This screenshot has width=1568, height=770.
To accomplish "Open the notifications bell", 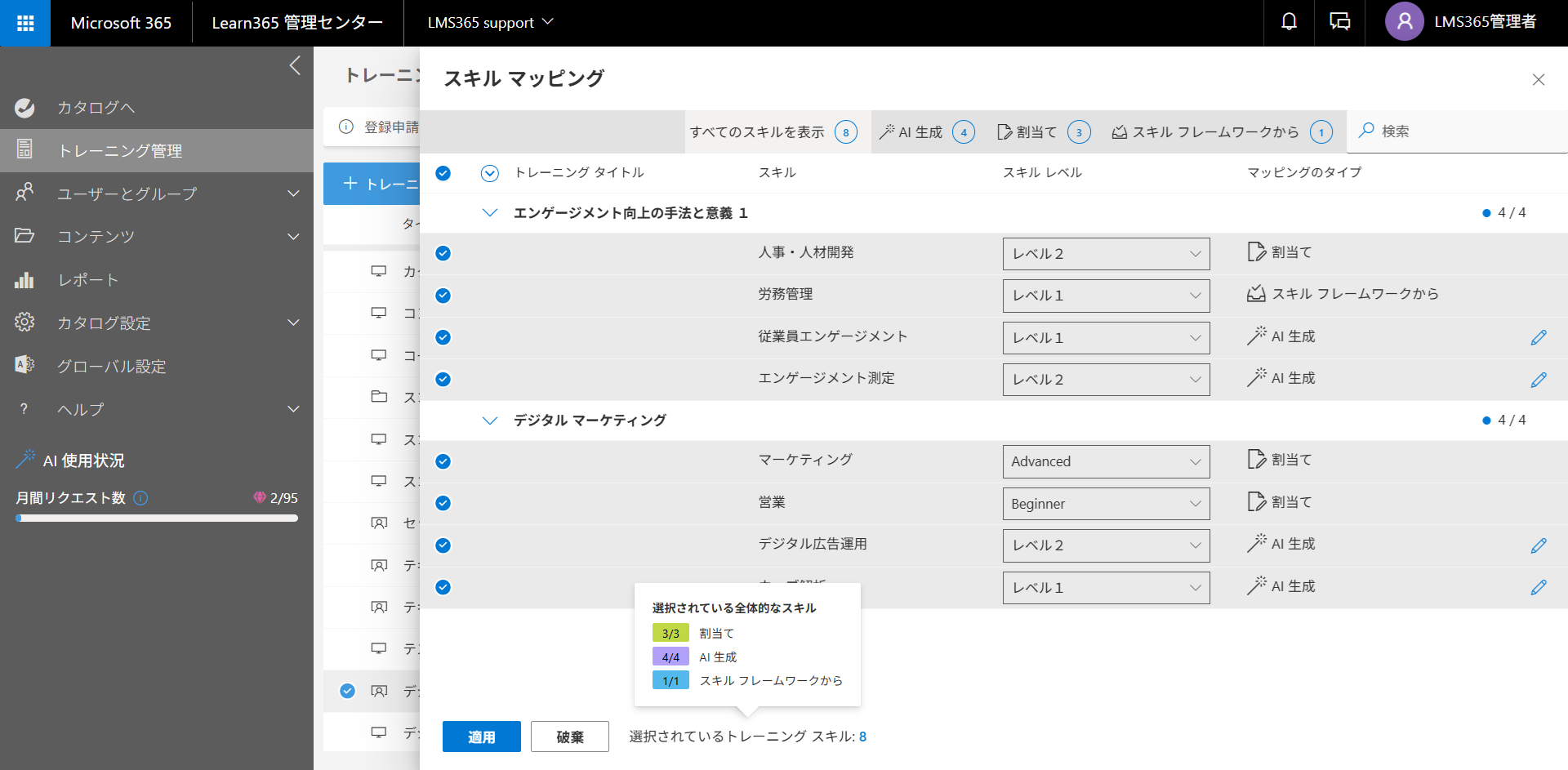I will pos(1289,22).
